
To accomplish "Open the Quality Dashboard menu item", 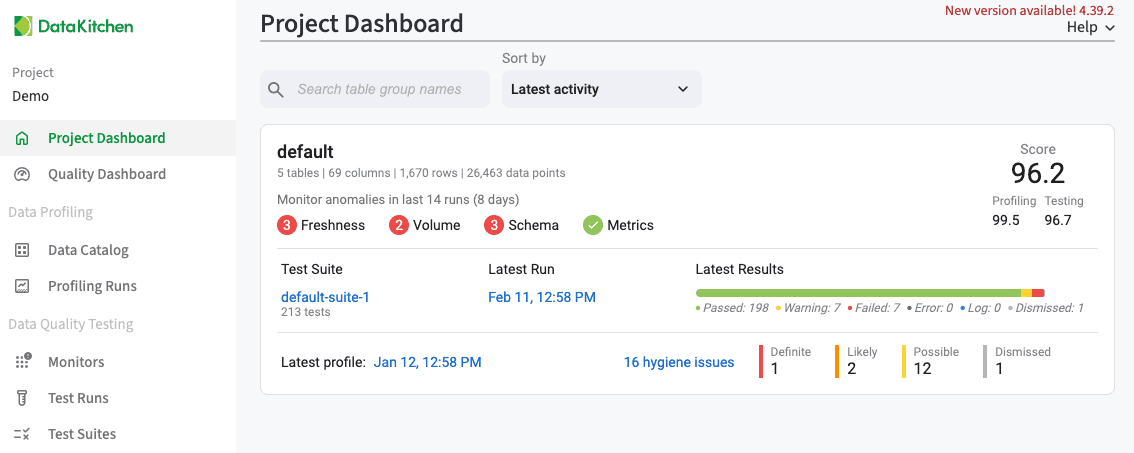I will (x=107, y=174).
